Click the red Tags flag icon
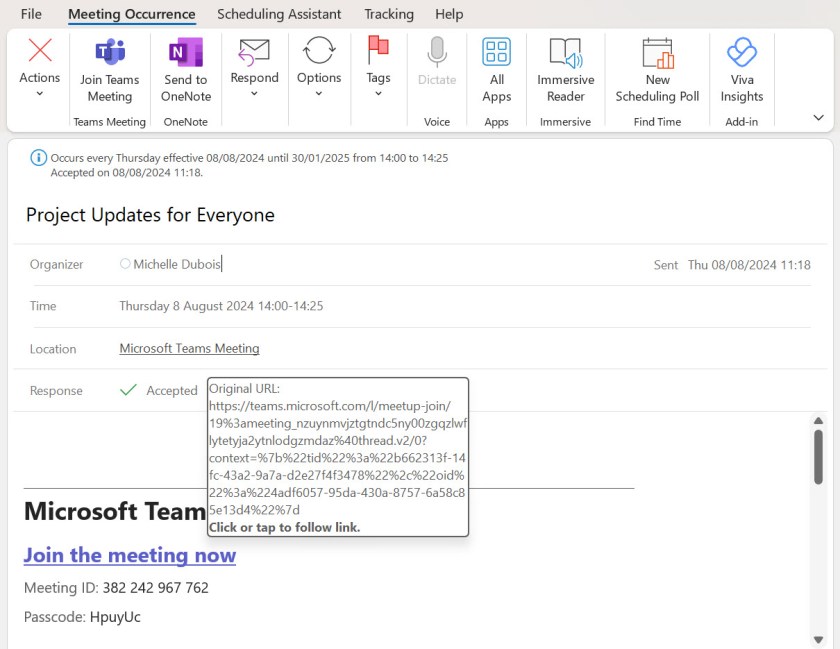The height and width of the screenshot is (649, 840). click(378, 50)
